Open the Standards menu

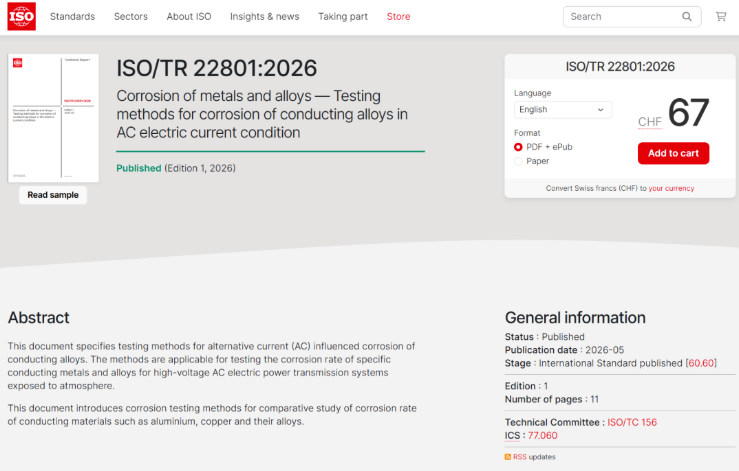73,17
